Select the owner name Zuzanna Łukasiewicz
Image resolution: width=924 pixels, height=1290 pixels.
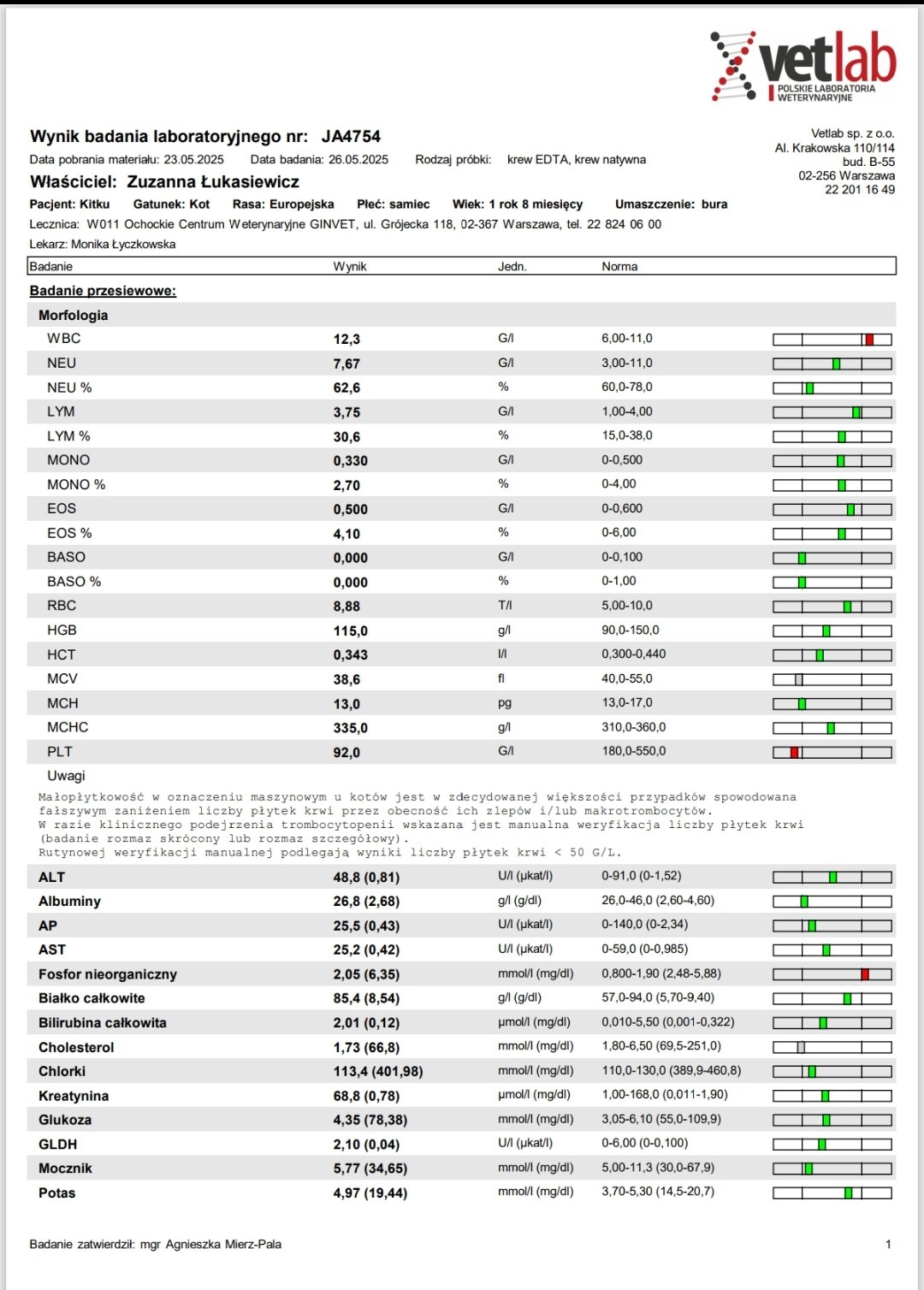coord(213,182)
